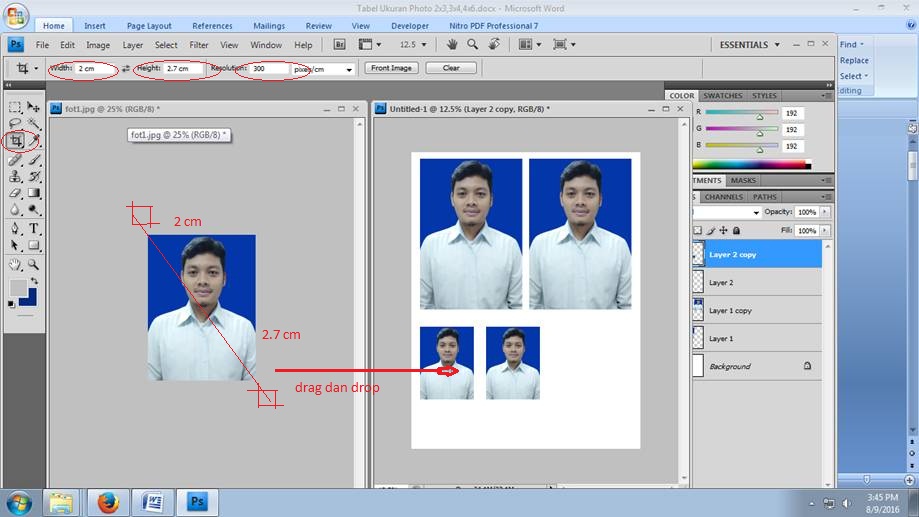Viewport: 919px width, 517px height.
Task: Pick the Rectangular Marquee tool
Action: click(x=16, y=106)
